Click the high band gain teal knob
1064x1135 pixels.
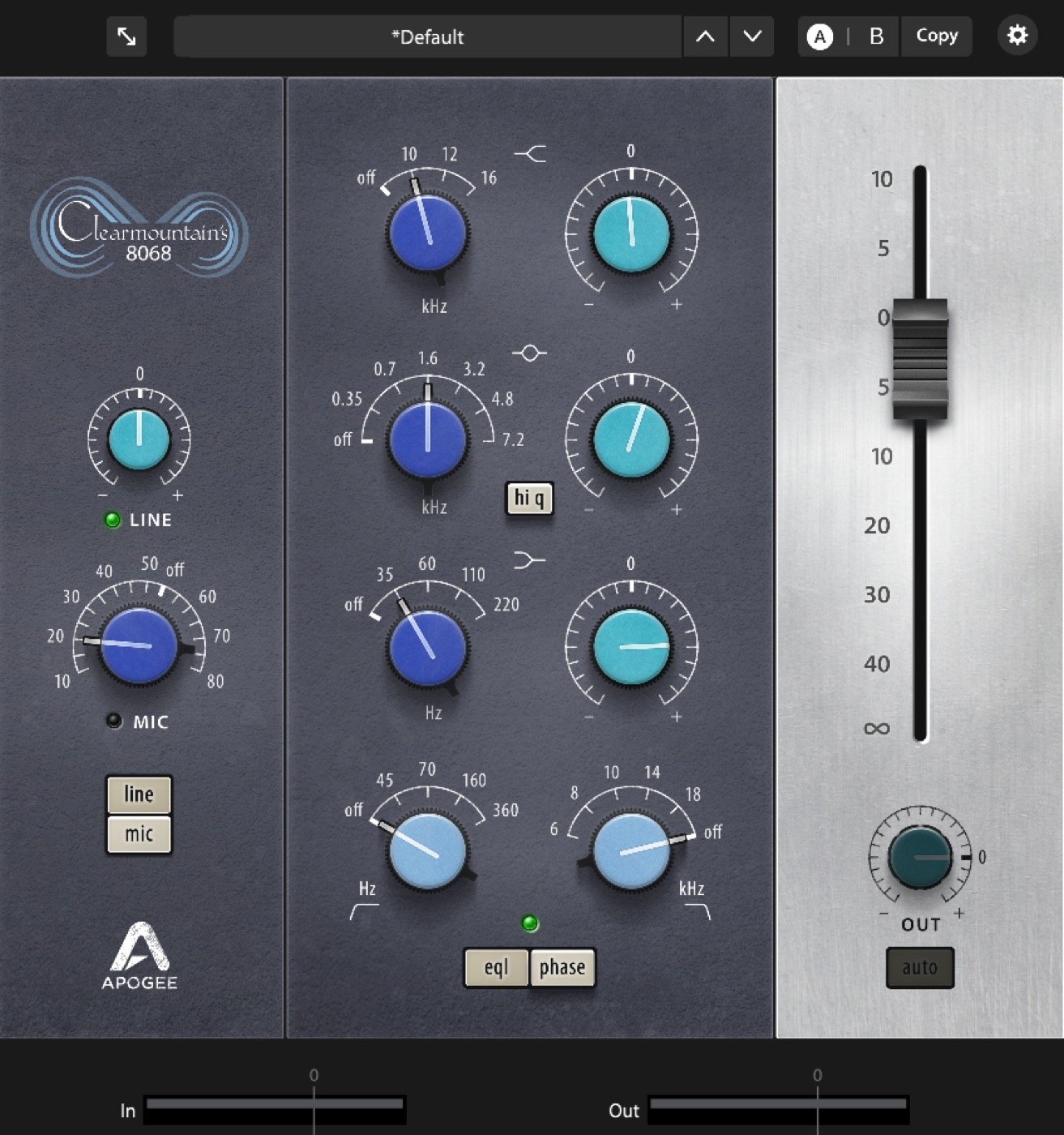(x=631, y=234)
